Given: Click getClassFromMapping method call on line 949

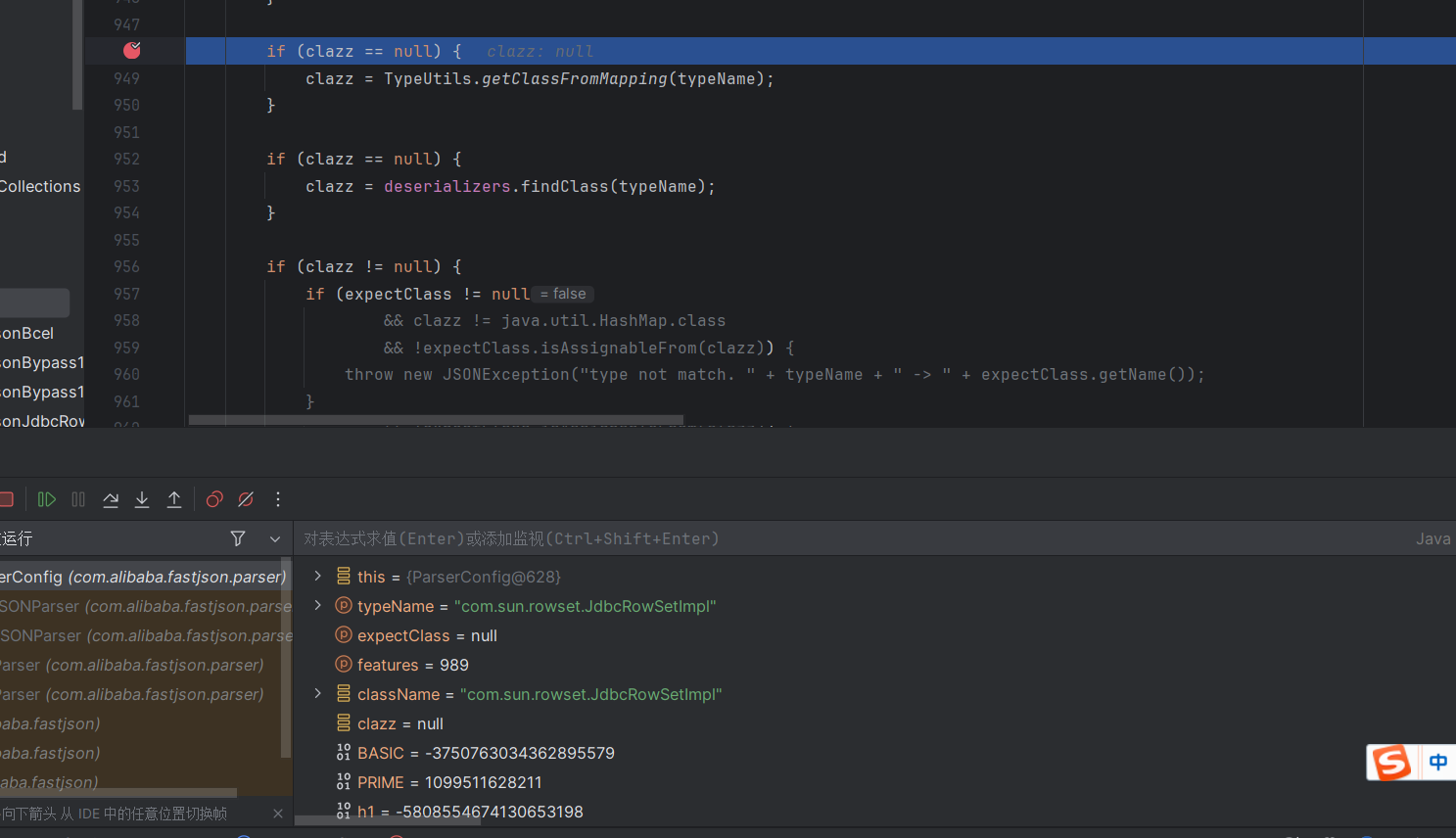Looking at the screenshot, I should click(575, 78).
